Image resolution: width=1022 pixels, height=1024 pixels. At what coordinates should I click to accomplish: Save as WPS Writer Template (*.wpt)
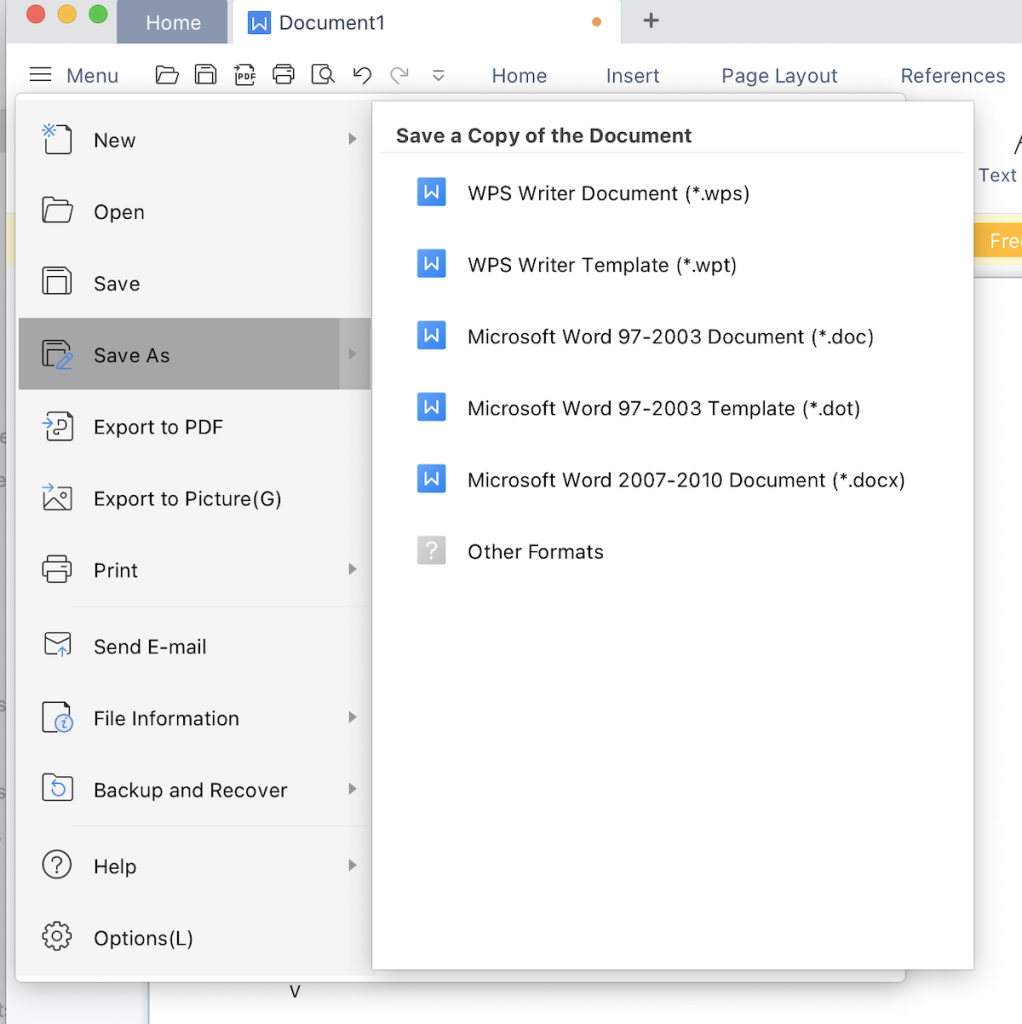click(673, 264)
